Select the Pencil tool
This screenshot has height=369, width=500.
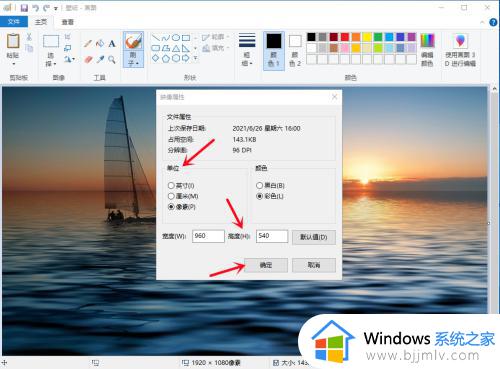tap(88, 43)
